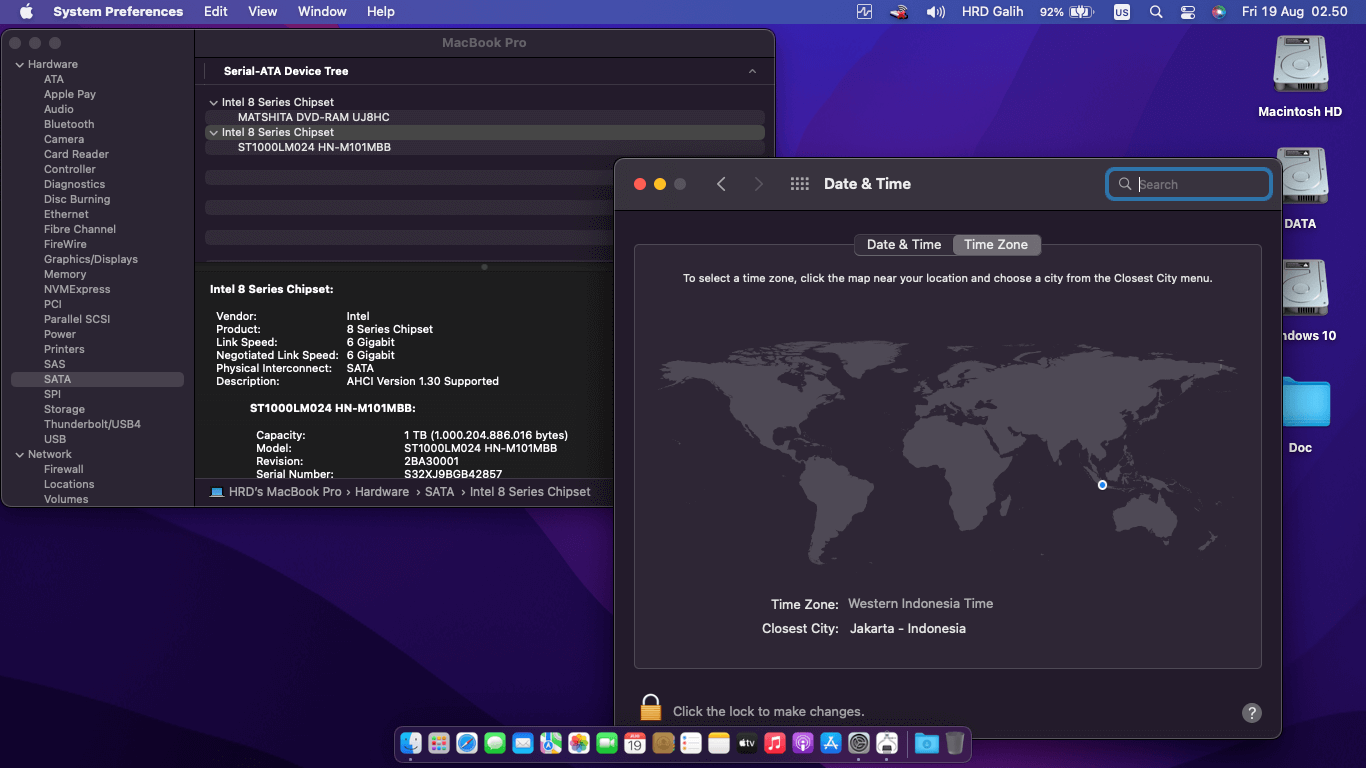
Task: Click the Closest City field Jakarta - Indonesia
Action: (x=908, y=629)
